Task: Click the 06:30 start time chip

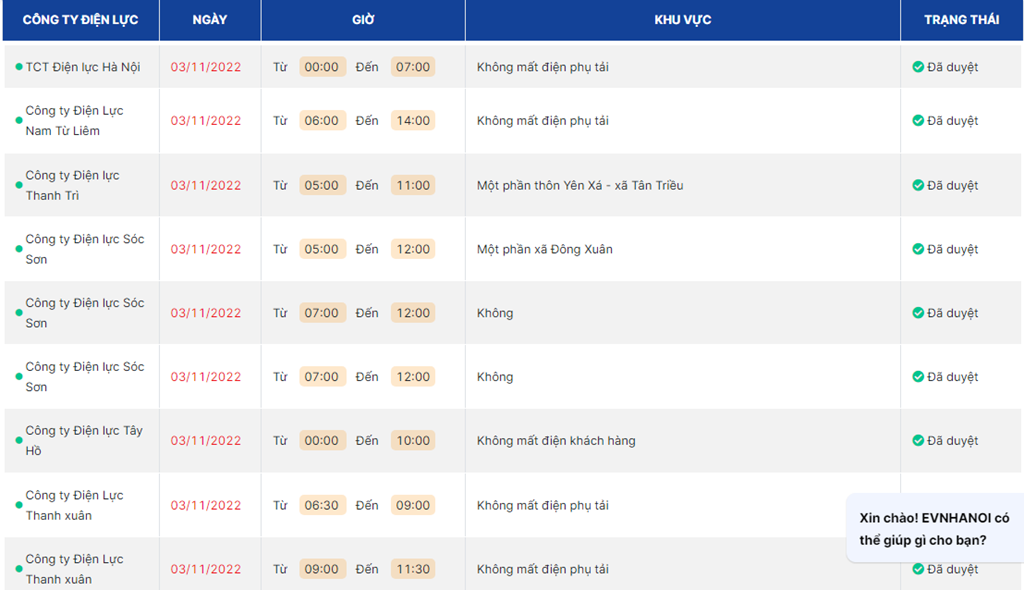Action: (x=322, y=505)
